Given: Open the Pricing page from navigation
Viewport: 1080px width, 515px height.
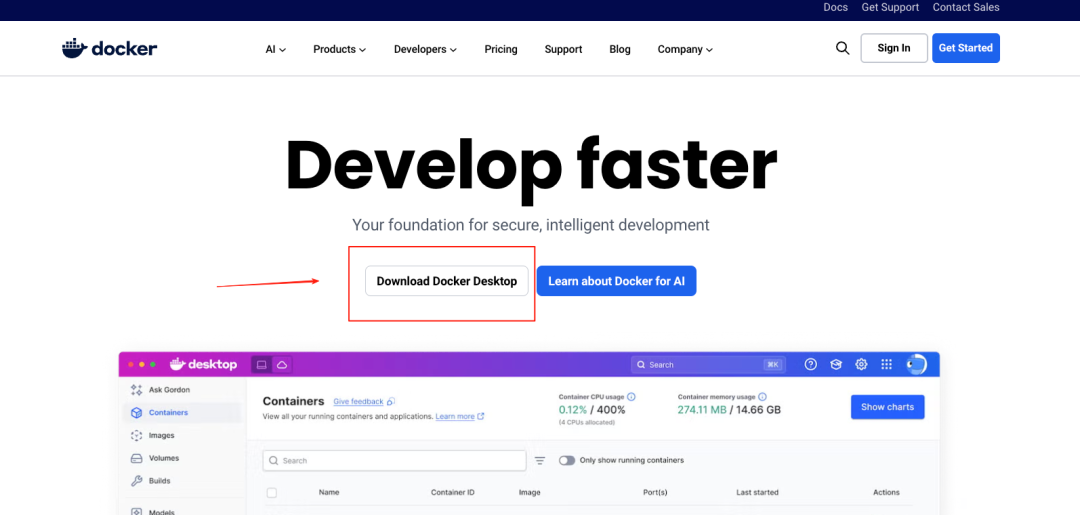Looking at the screenshot, I should pyautogui.click(x=501, y=50).
